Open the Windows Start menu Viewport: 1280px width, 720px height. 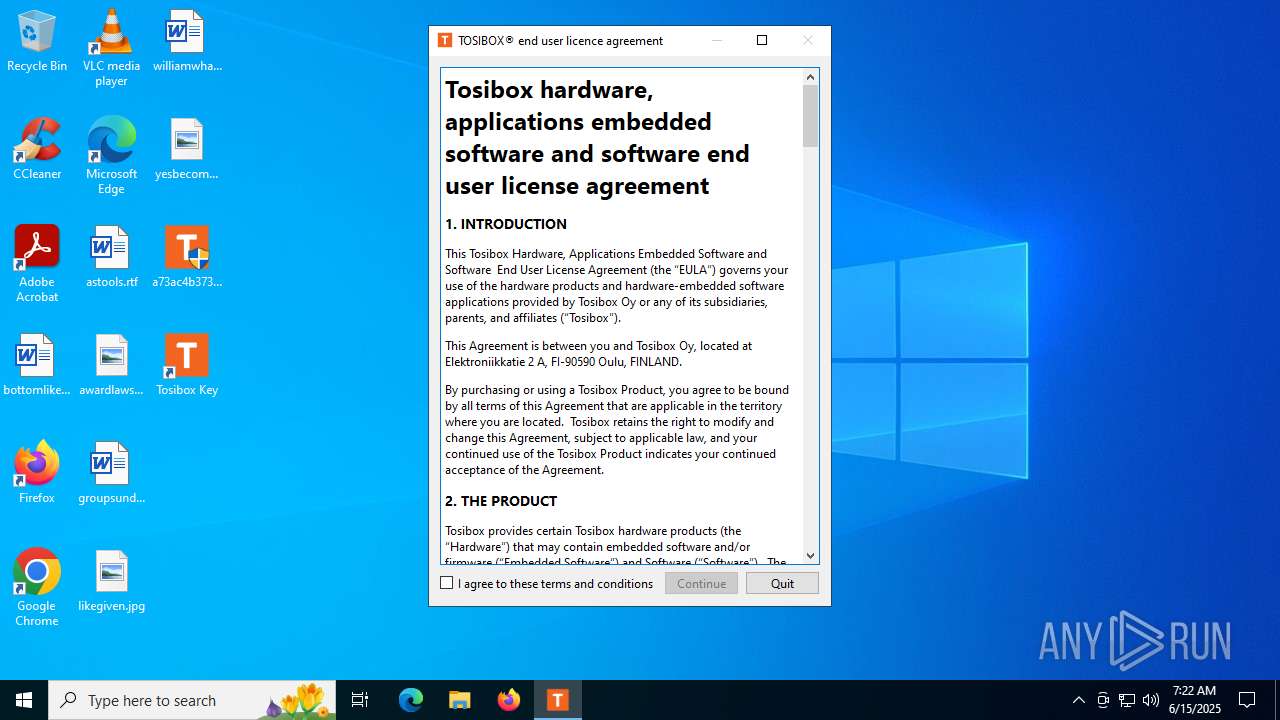tap(24, 700)
